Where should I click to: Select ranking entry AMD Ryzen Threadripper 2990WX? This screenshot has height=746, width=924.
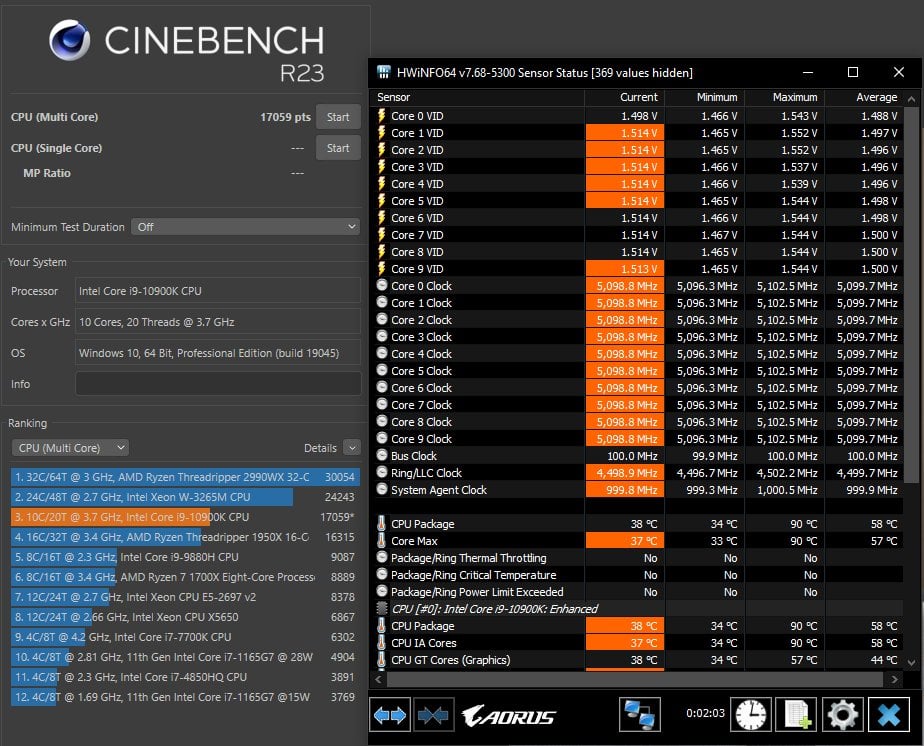coord(185,477)
